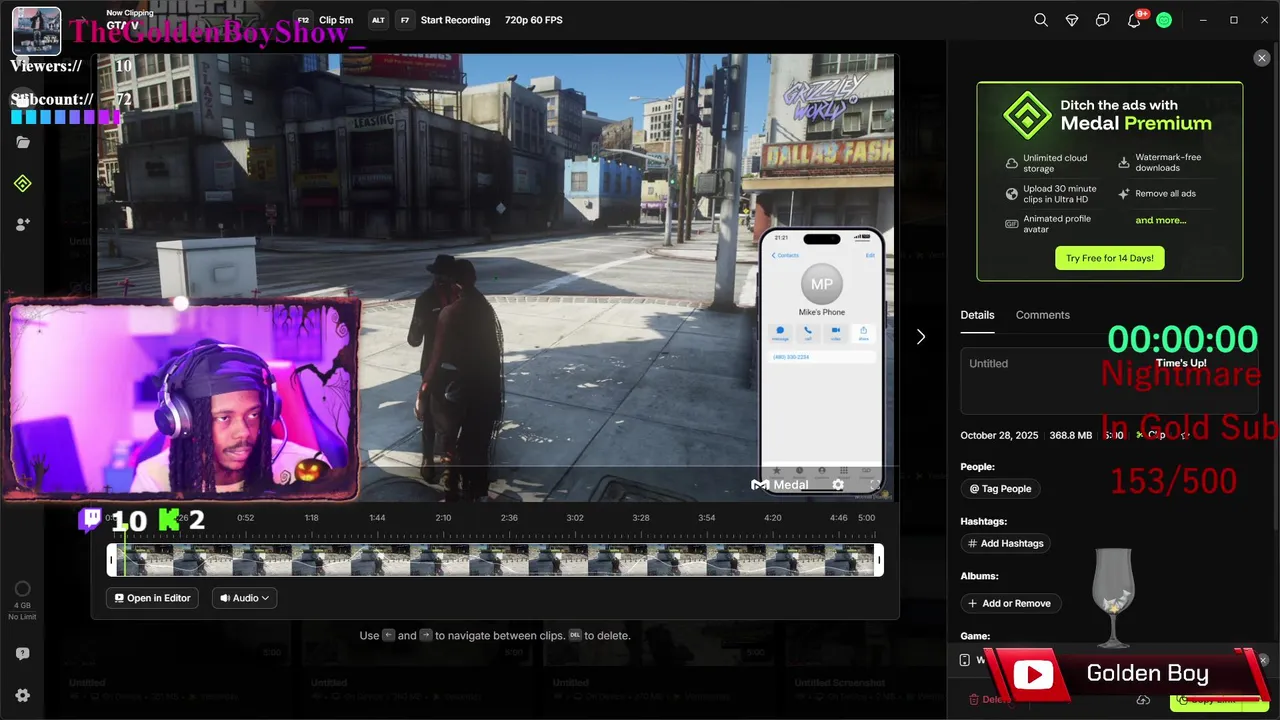
Task: Open the help question bubble icon
Action: [23, 654]
